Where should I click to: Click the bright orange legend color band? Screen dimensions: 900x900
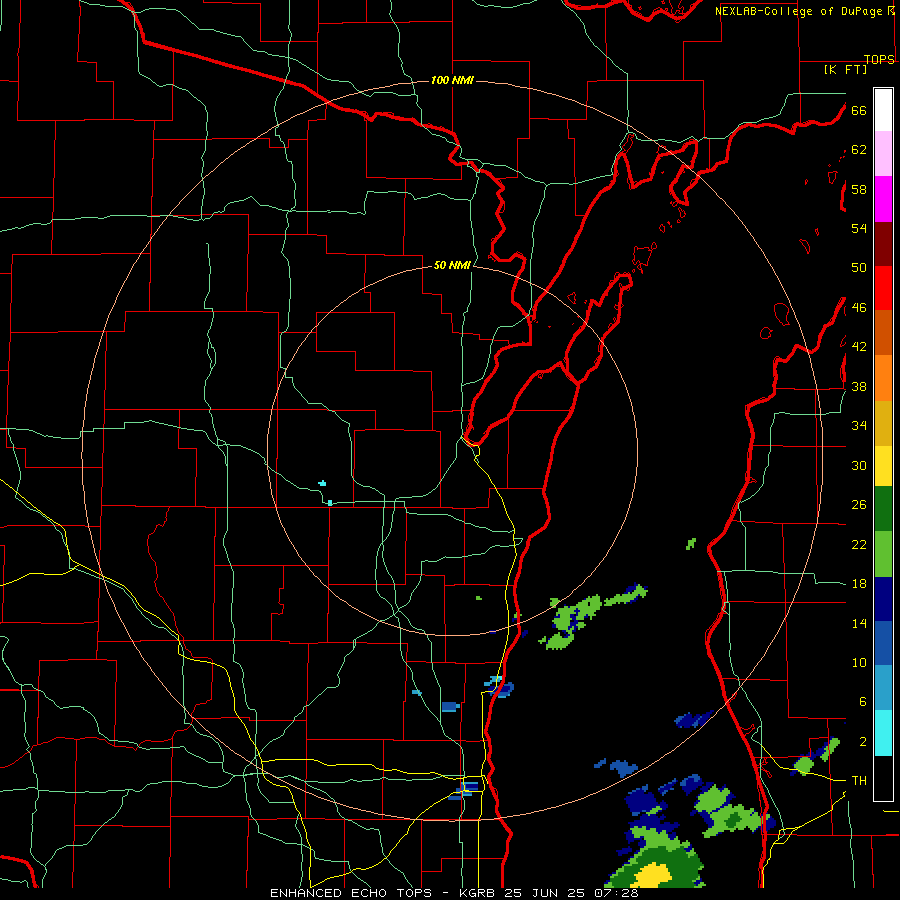pyautogui.click(x=883, y=378)
